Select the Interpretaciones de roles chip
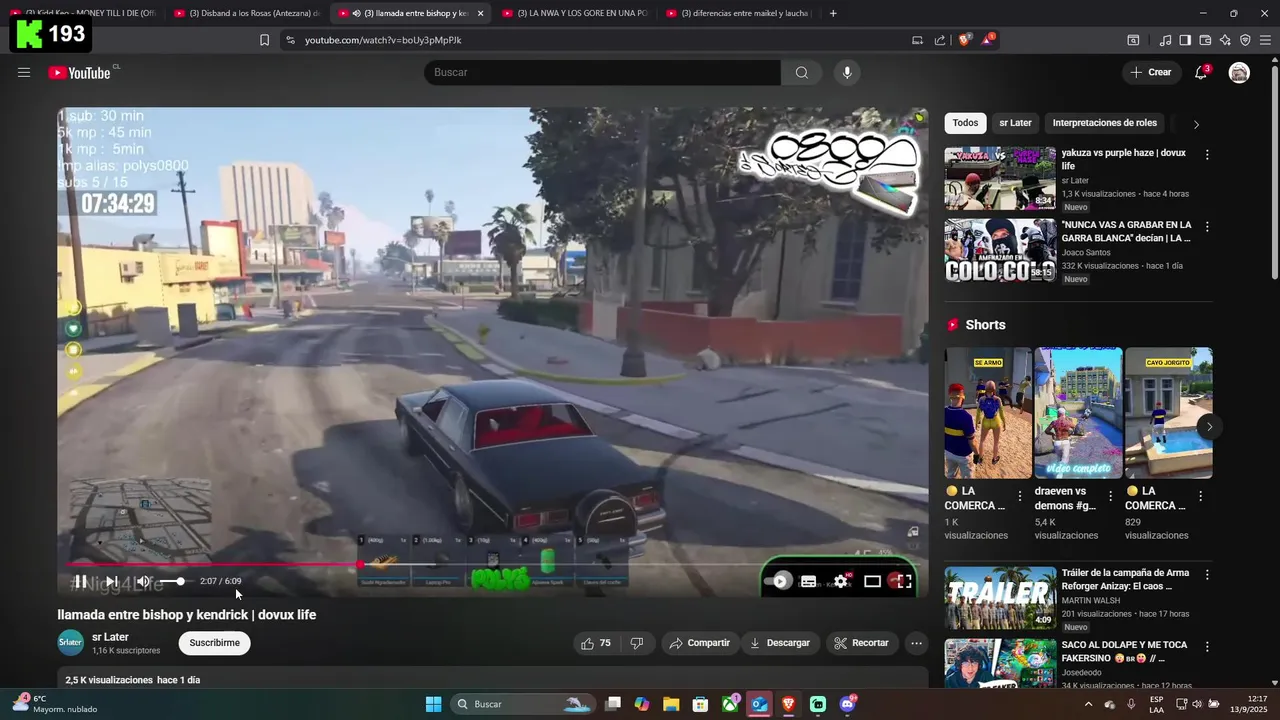The width and height of the screenshot is (1280, 720). tap(1104, 123)
